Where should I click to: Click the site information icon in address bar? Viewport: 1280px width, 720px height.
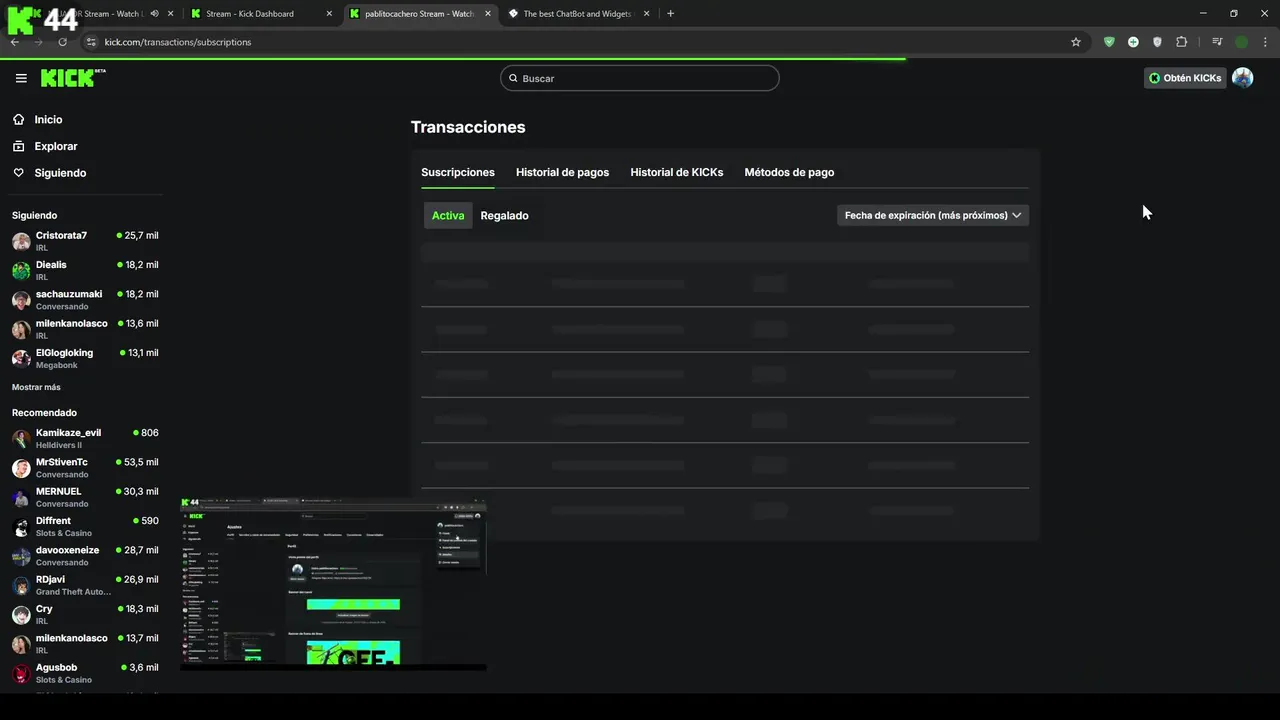[x=91, y=42]
